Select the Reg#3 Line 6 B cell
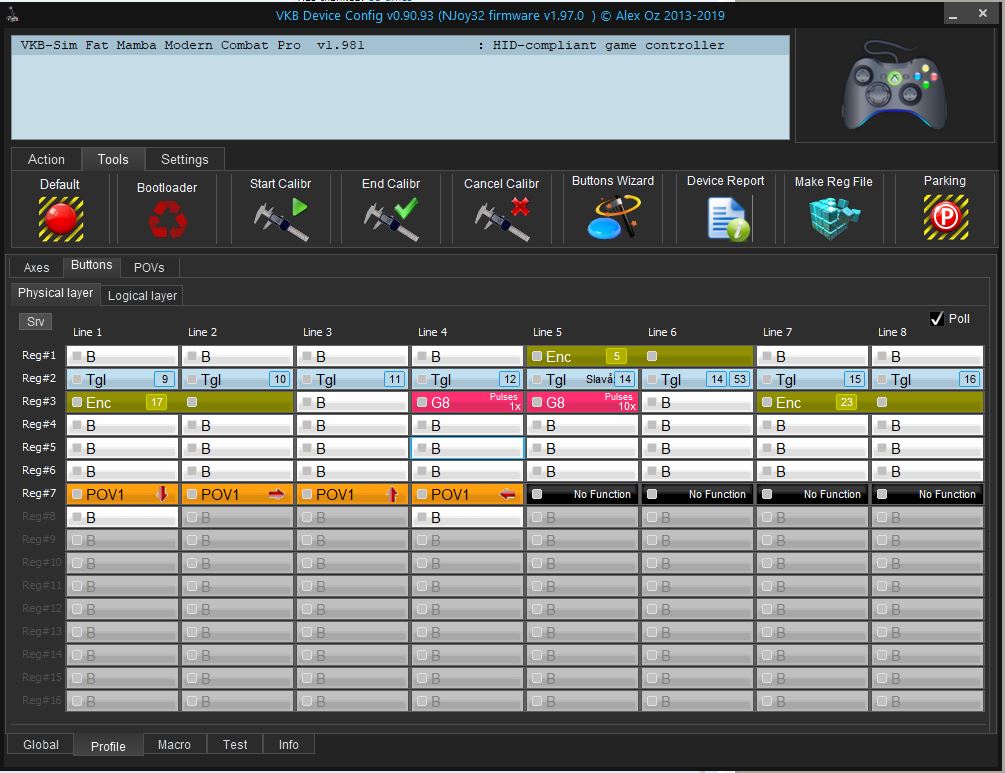 click(x=697, y=402)
